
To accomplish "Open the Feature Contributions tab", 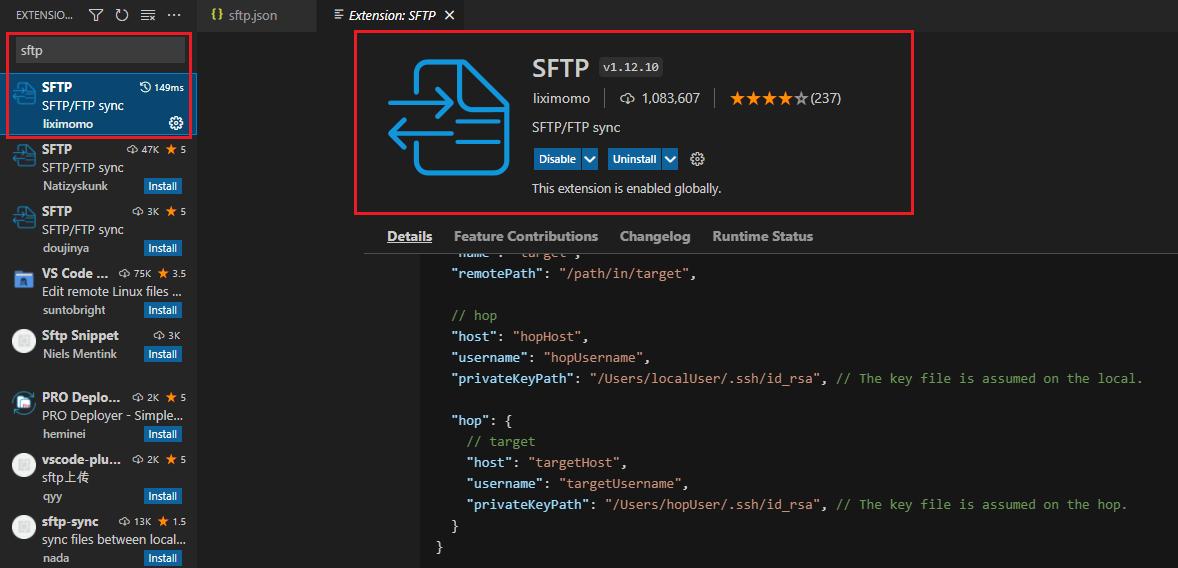I will pos(526,236).
